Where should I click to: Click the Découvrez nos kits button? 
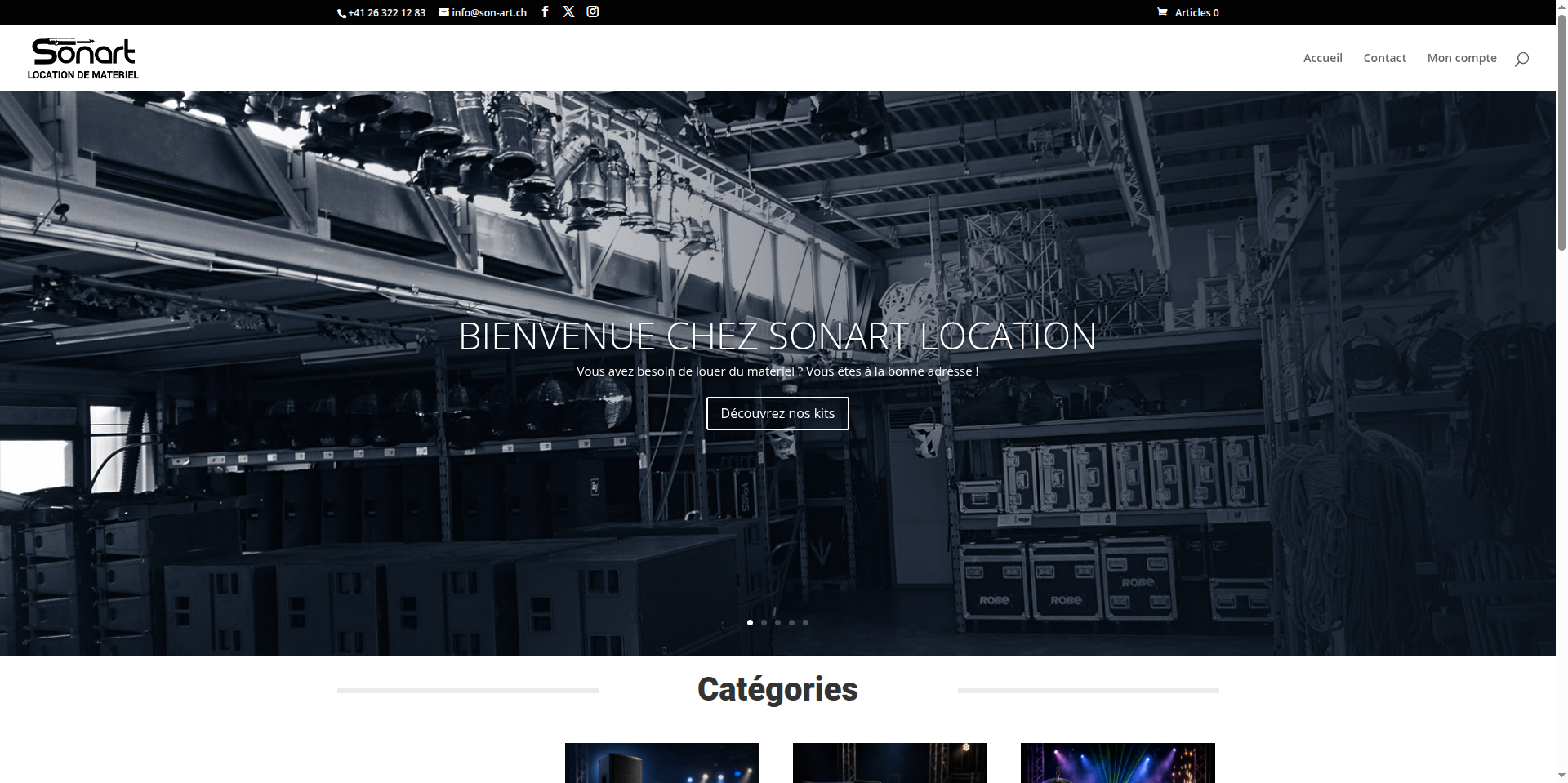click(777, 413)
